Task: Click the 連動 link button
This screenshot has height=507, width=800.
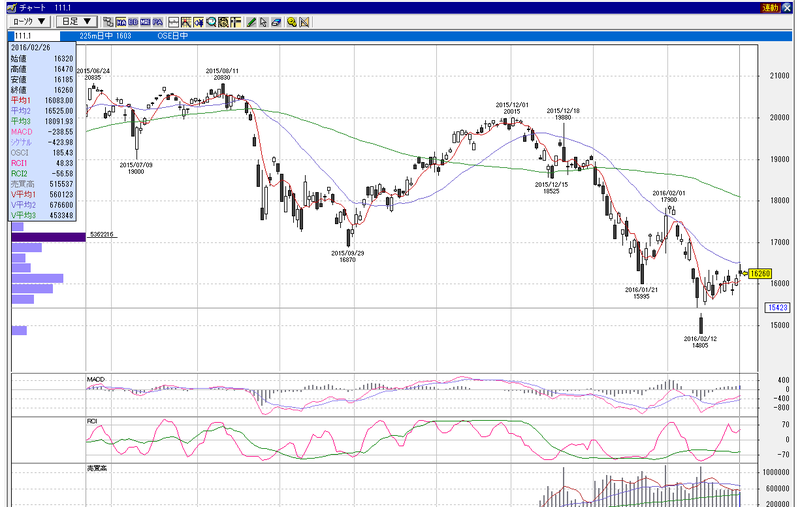Action: (770, 8)
